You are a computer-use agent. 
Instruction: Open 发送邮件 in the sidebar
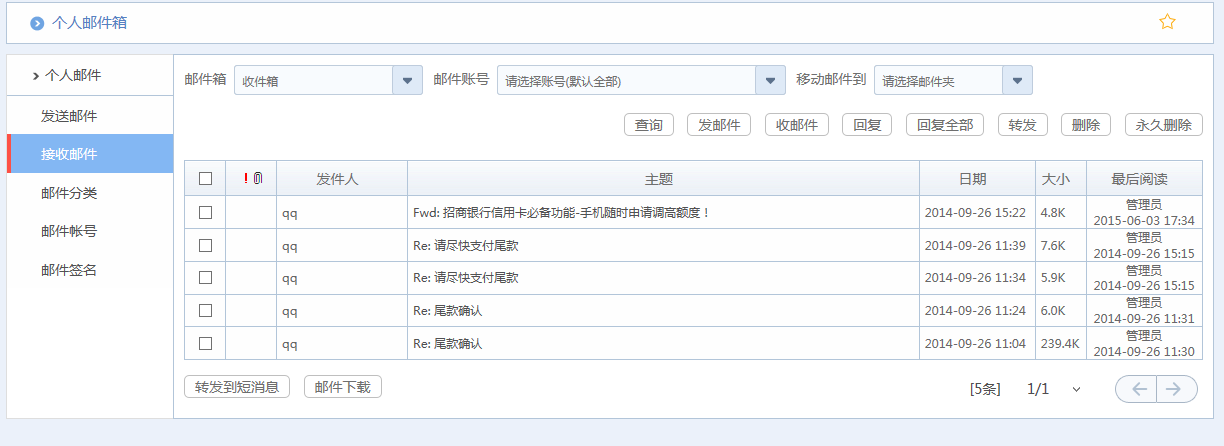click(x=90, y=116)
